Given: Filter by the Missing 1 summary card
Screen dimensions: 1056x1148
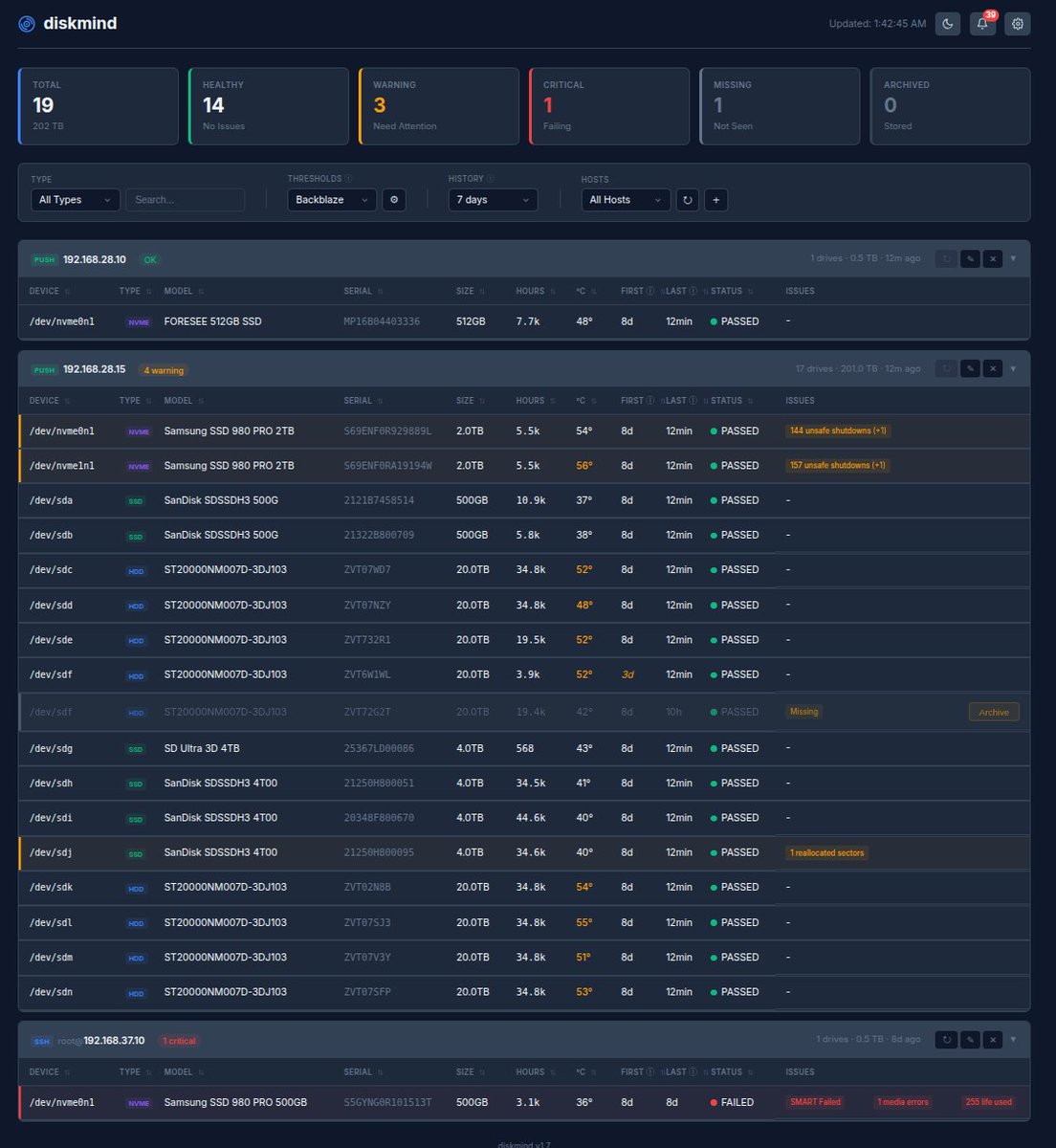Looking at the screenshot, I should tap(780, 106).
